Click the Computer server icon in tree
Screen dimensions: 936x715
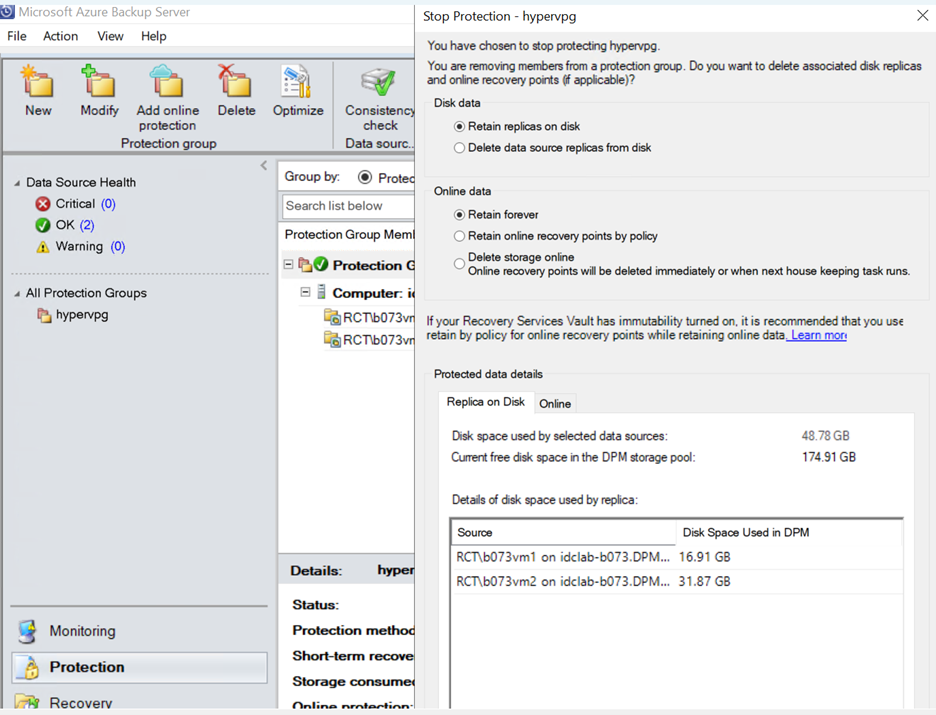tap(321, 292)
